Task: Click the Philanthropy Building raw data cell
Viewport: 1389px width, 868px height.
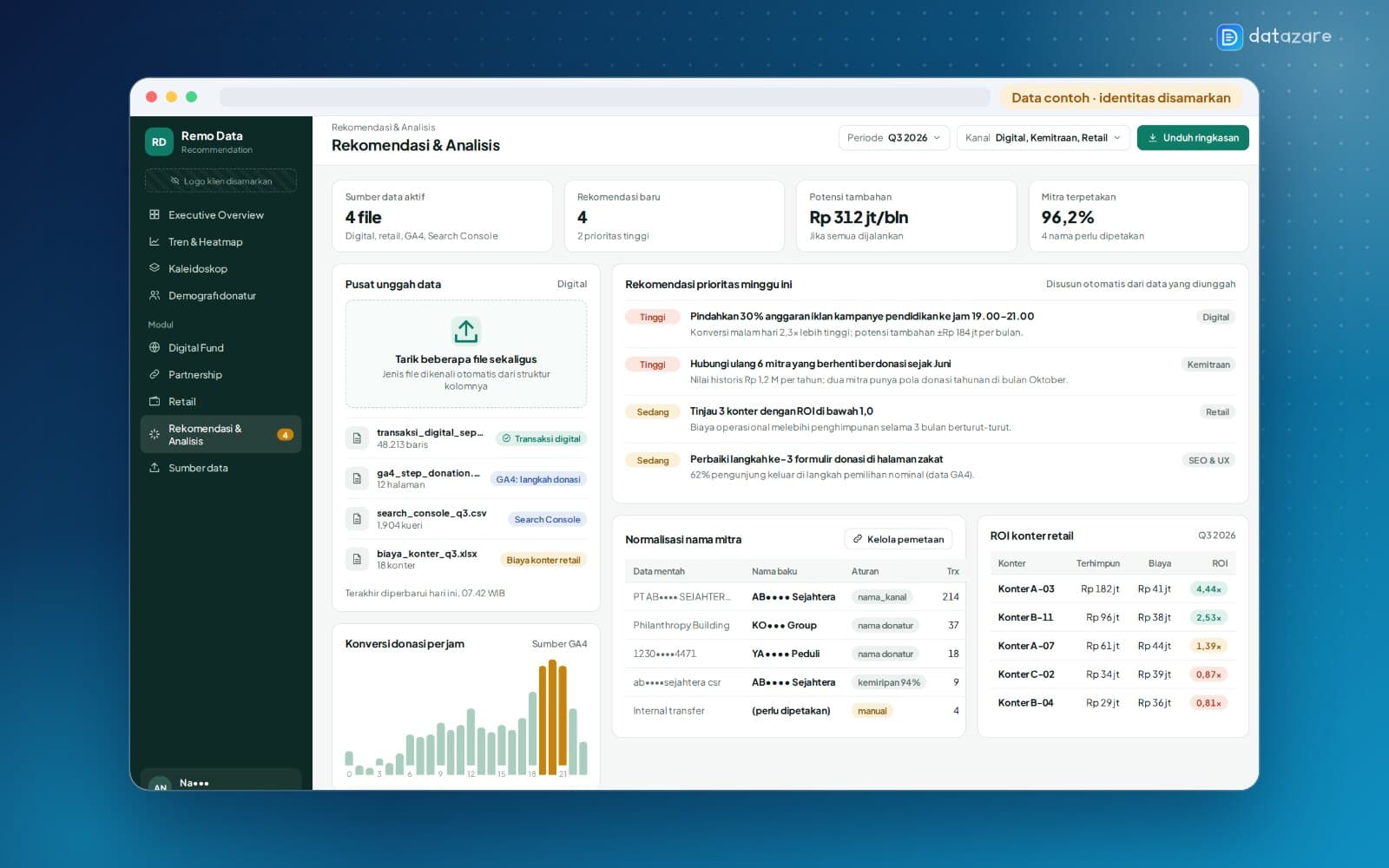Action: (x=681, y=625)
